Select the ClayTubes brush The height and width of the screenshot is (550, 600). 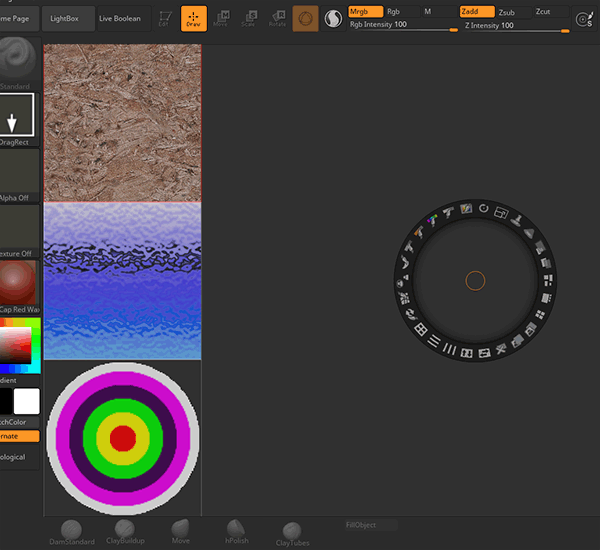coord(292,531)
